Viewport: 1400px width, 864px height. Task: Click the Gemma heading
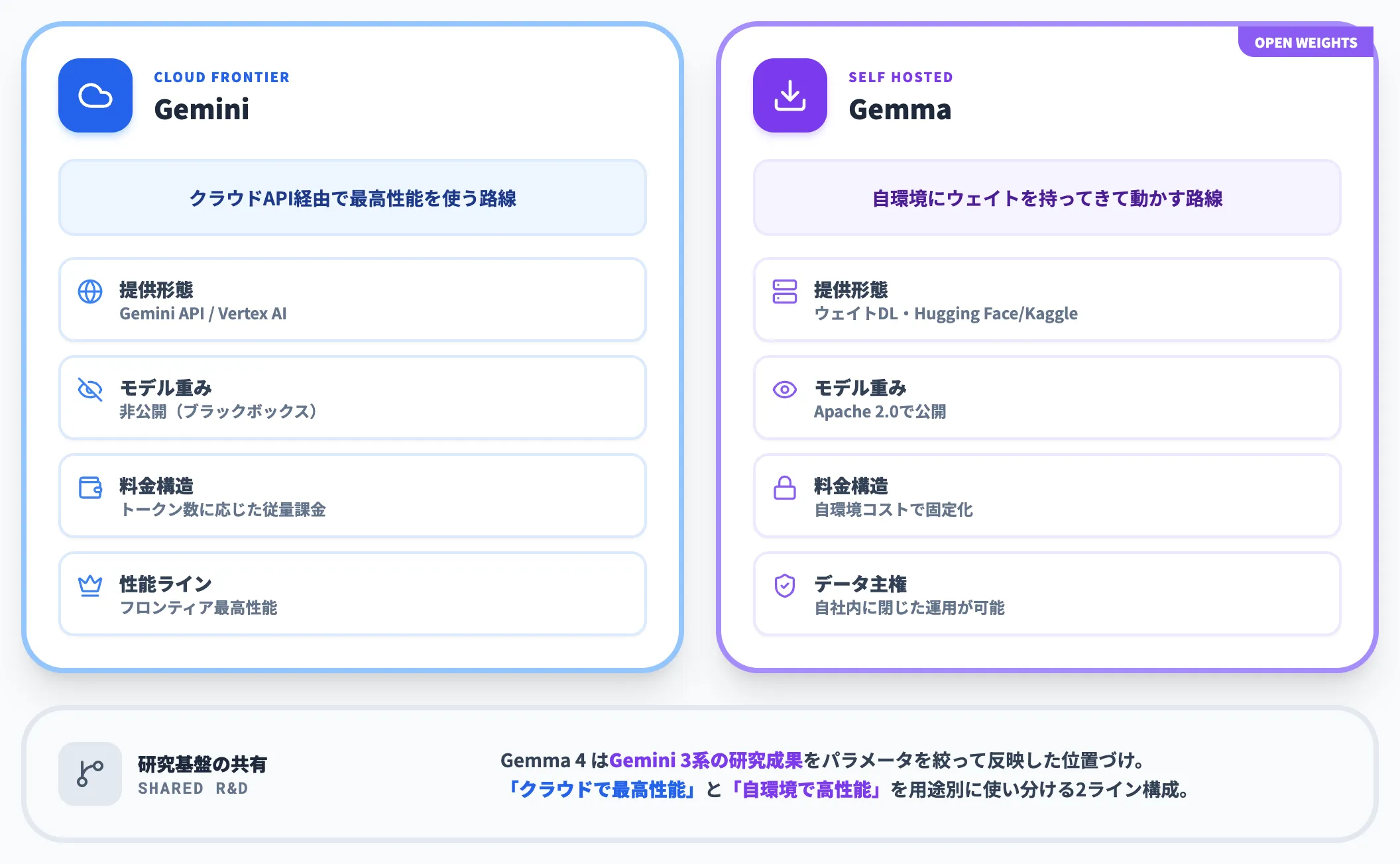900,109
